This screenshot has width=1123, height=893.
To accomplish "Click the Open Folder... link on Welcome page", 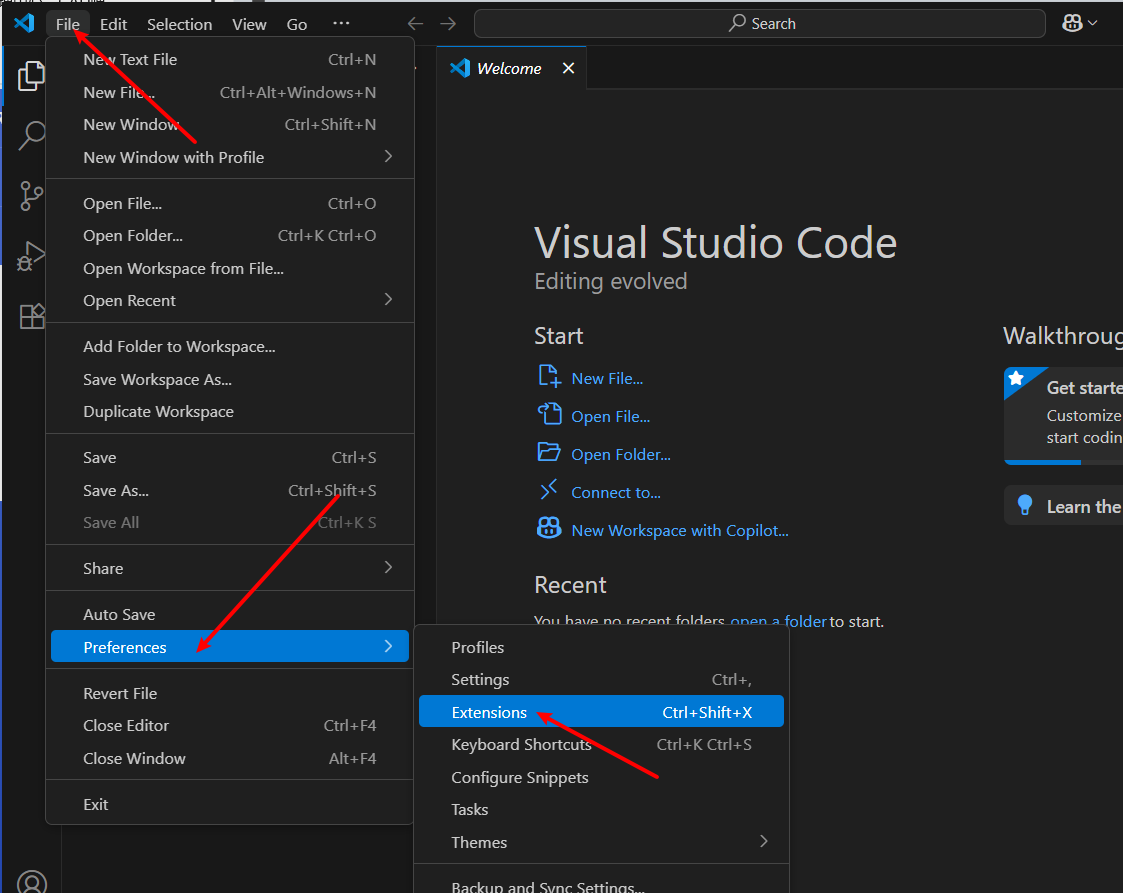I will pyautogui.click(x=620, y=454).
